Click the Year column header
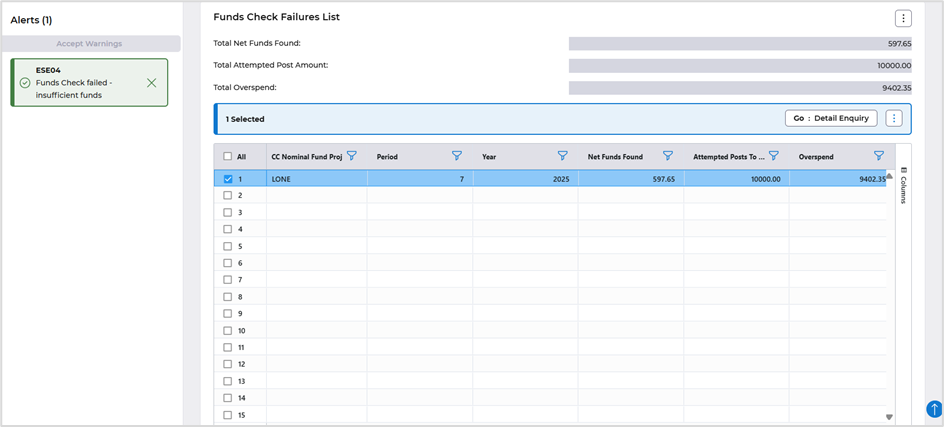The image size is (944, 427). [x=489, y=157]
